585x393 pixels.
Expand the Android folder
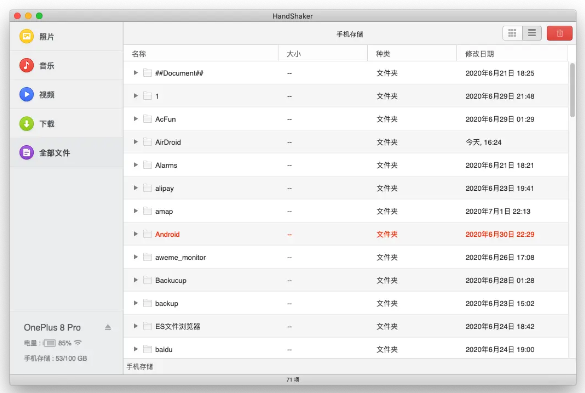[x=136, y=234]
